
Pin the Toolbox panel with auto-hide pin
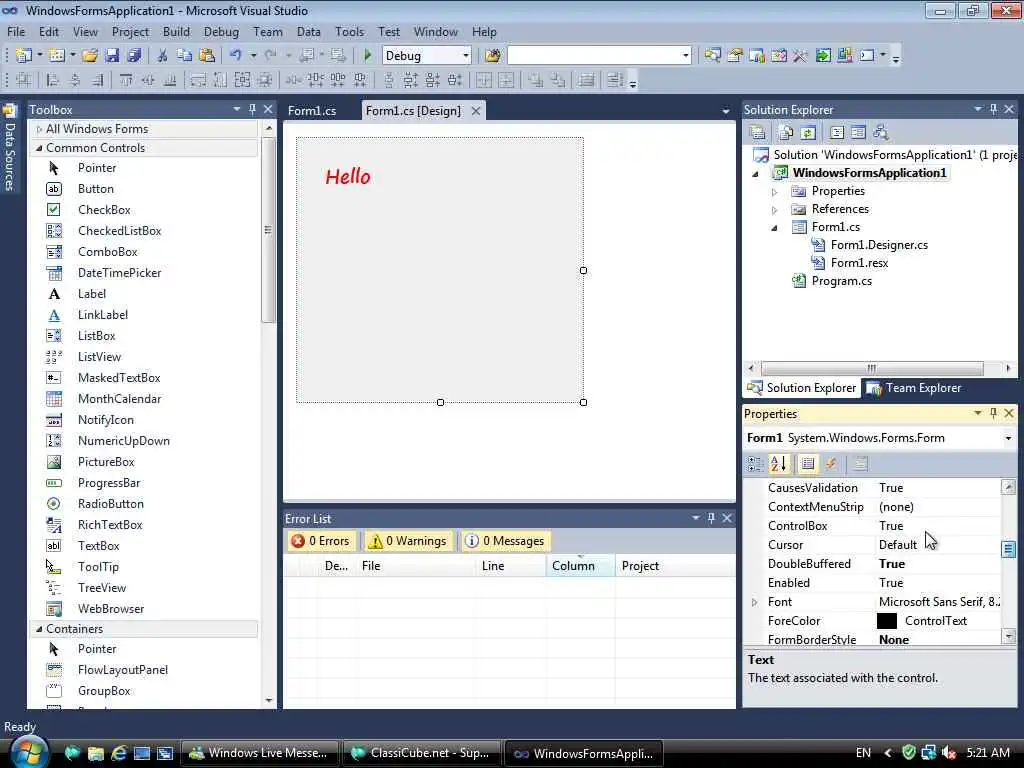(252, 109)
